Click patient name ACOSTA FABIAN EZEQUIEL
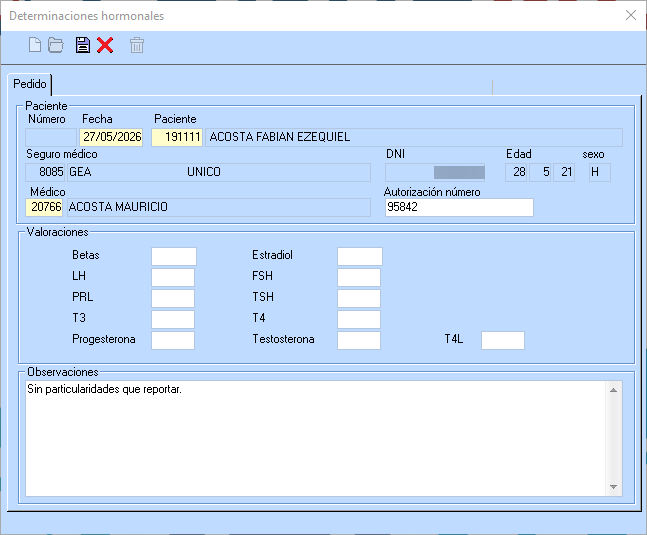This screenshot has height=535, width=647. point(414,137)
